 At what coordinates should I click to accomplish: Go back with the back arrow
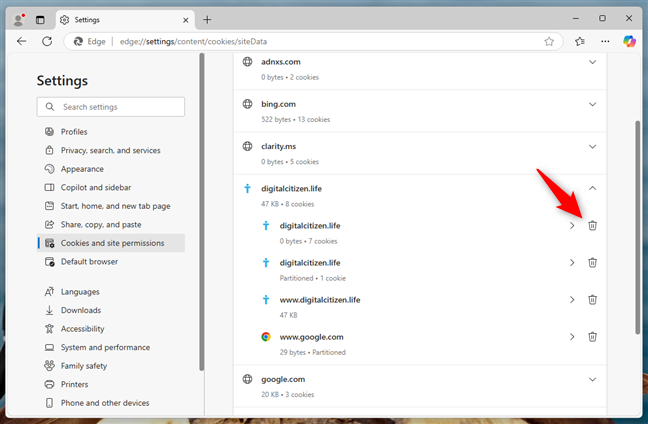[21, 41]
